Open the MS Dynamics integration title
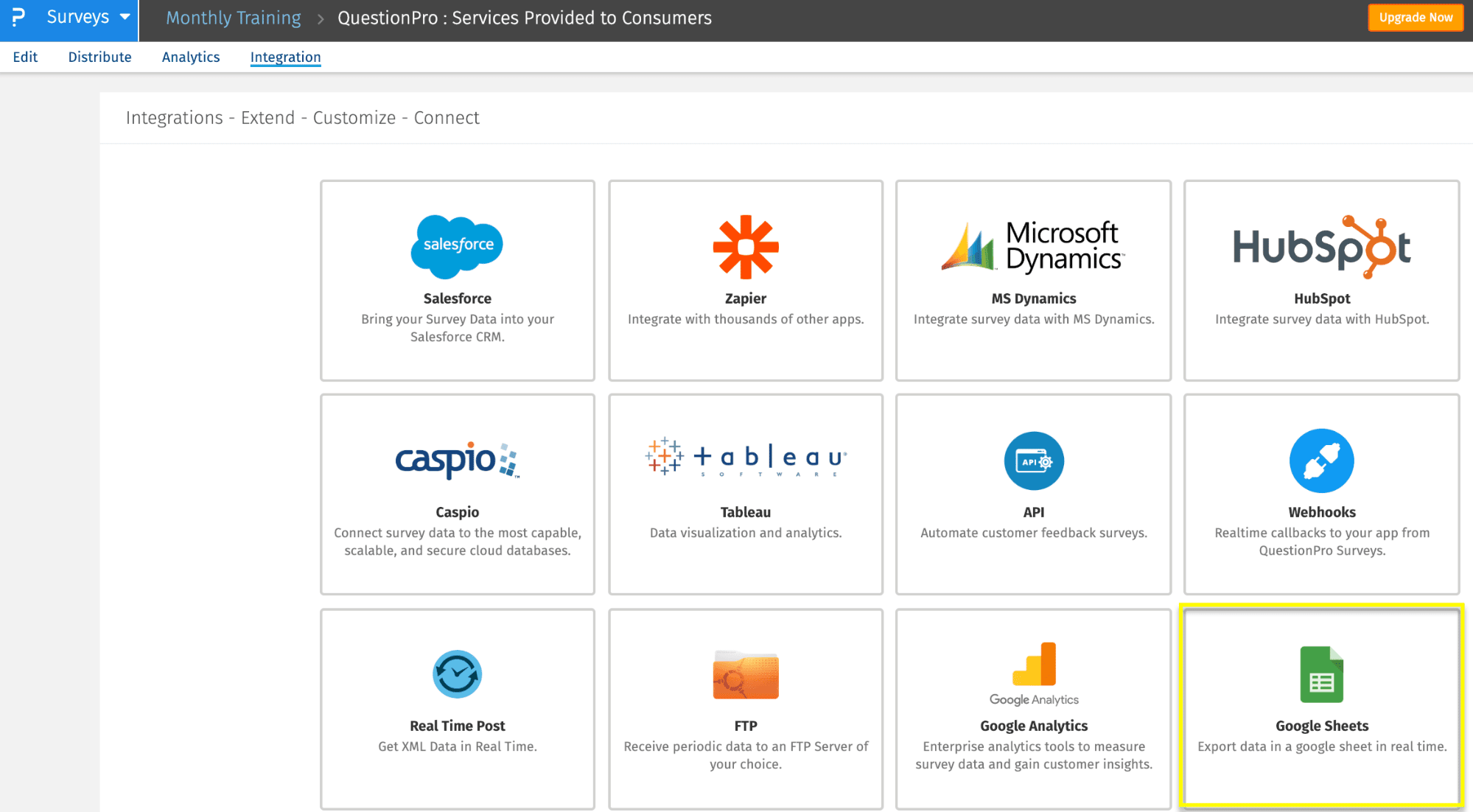The height and width of the screenshot is (812, 1473). click(1034, 298)
